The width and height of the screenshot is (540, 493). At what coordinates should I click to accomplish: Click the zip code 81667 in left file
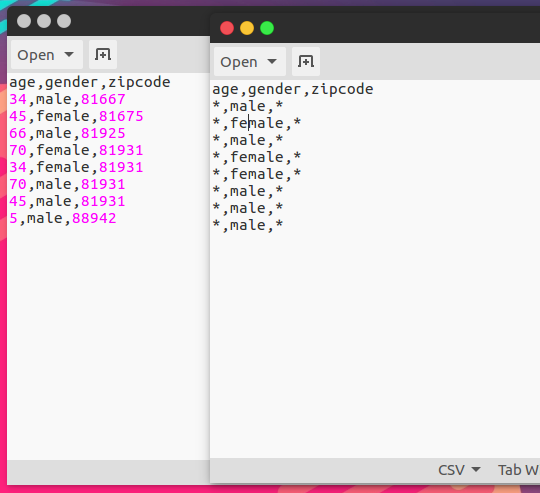103,99
